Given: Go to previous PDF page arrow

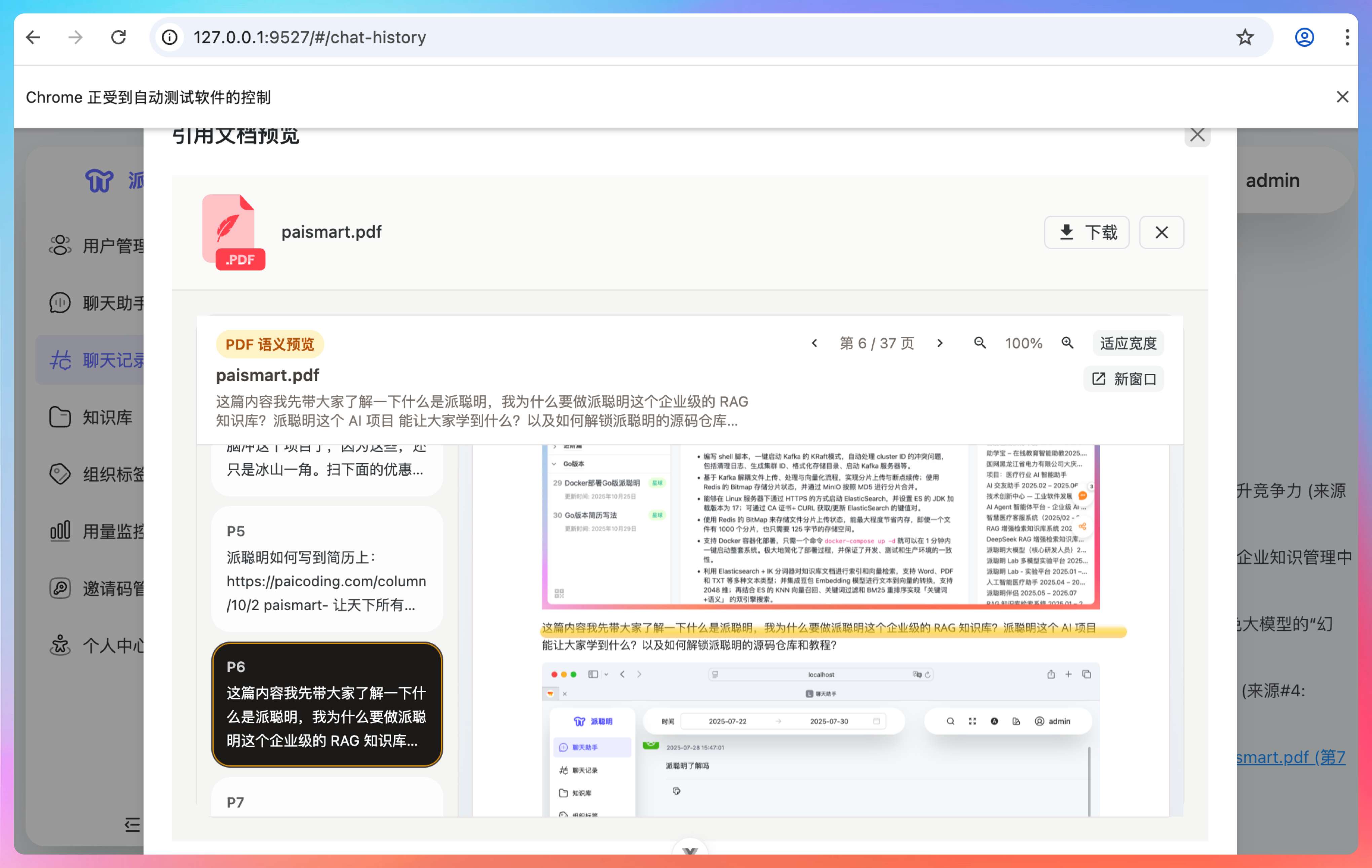Looking at the screenshot, I should (814, 343).
